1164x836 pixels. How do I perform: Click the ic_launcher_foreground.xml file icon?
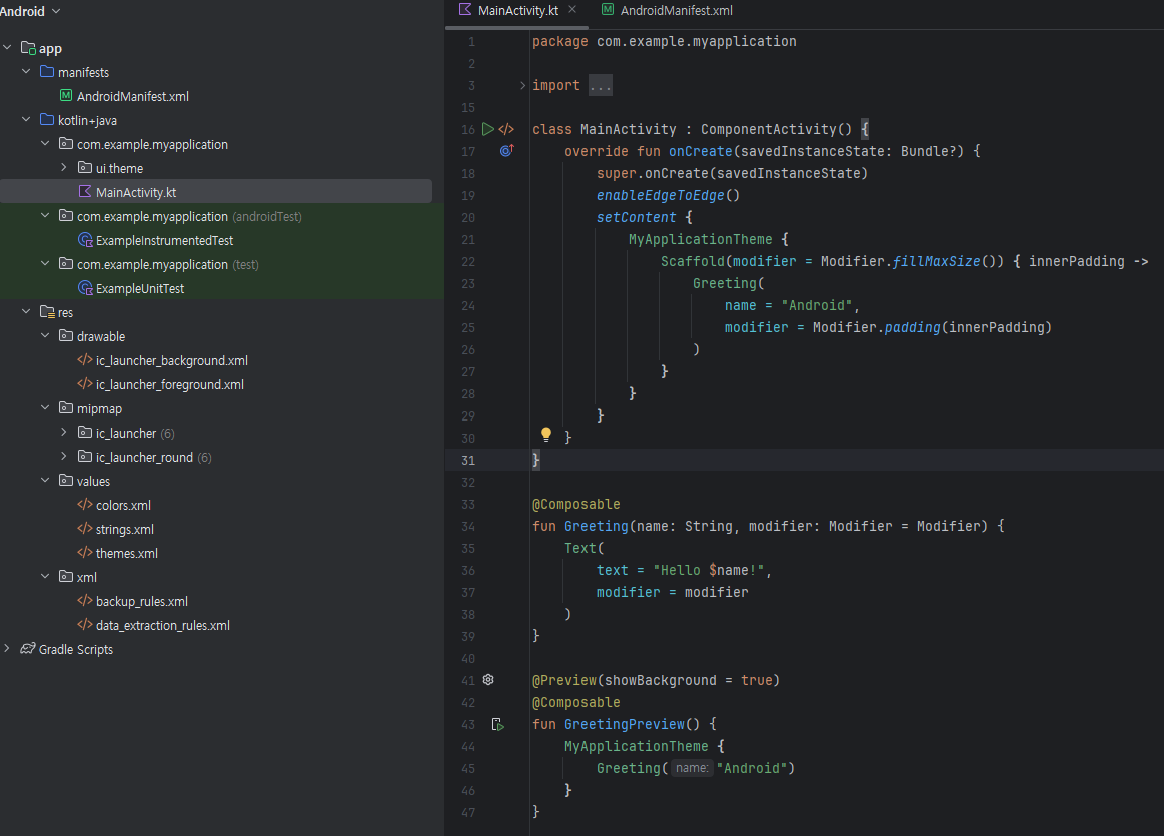click(x=85, y=384)
